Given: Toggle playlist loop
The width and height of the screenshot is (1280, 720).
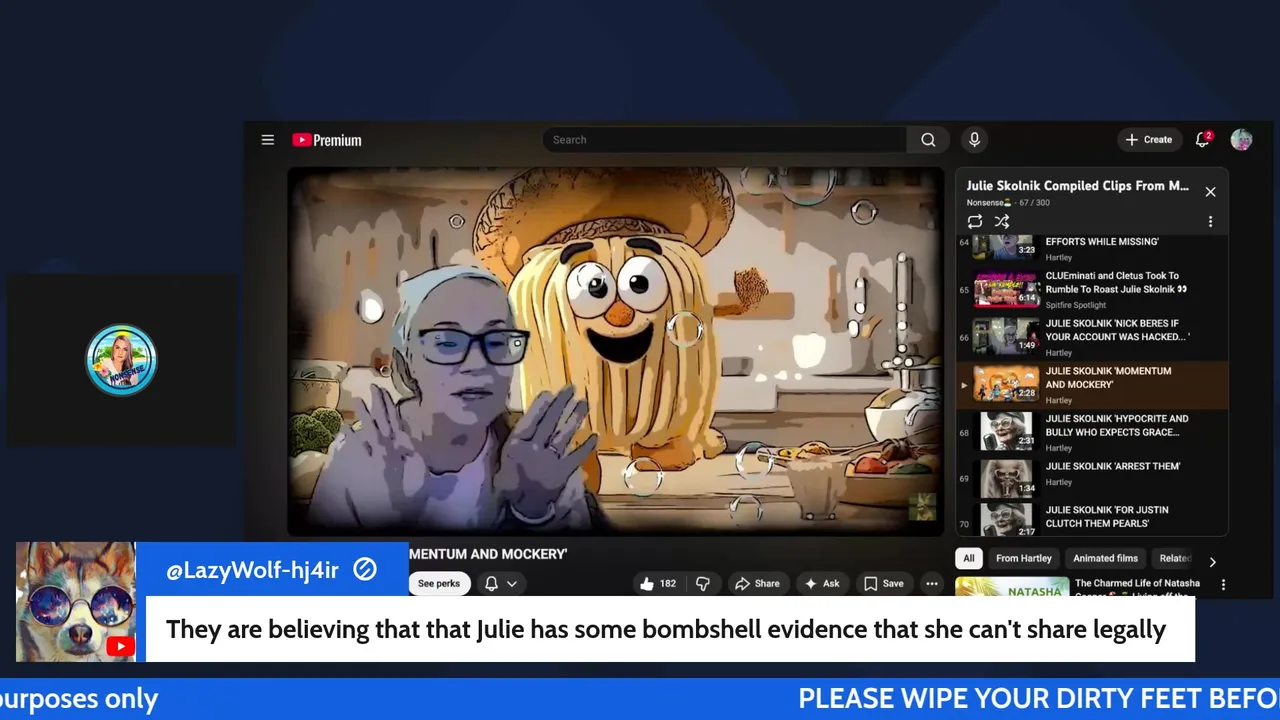Looking at the screenshot, I should [975, 222].
